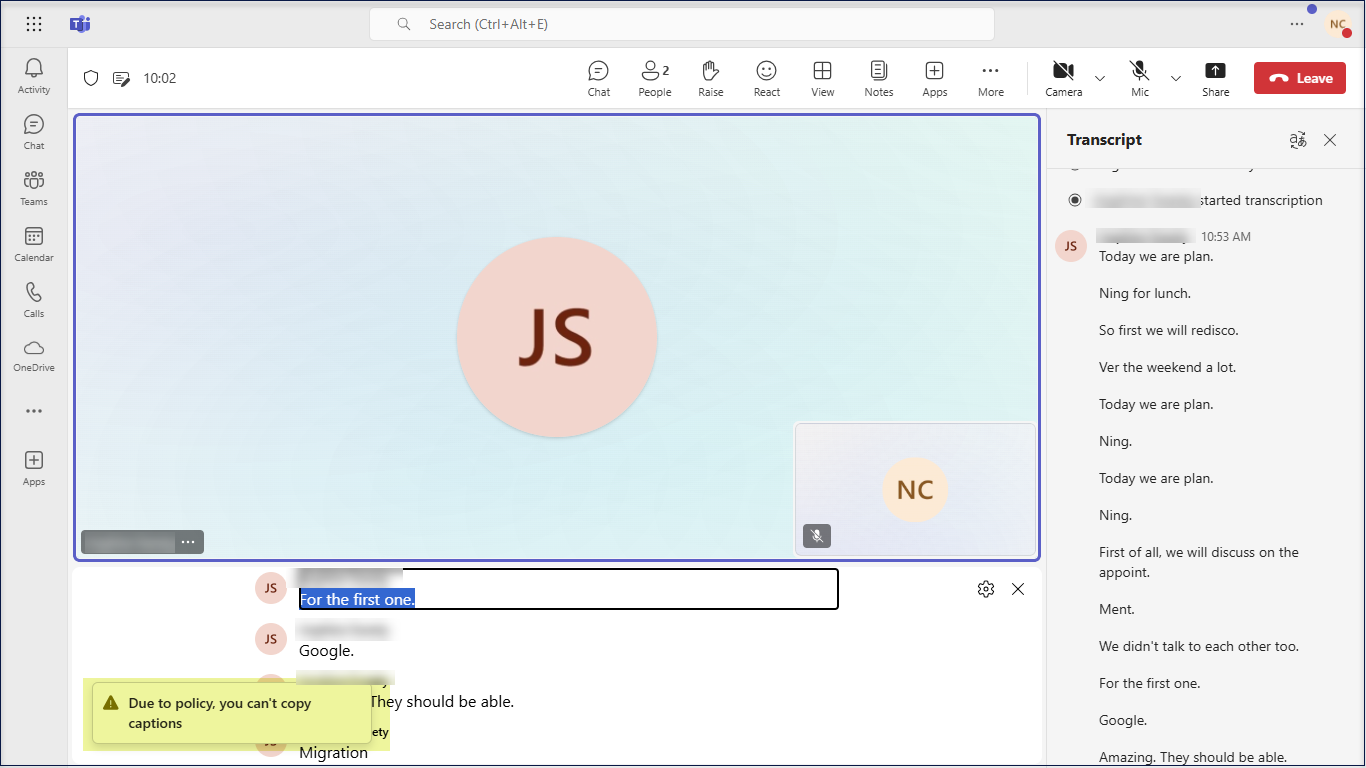Click the Search box
The image size is (1366, 768).
[x=681, y=24]
